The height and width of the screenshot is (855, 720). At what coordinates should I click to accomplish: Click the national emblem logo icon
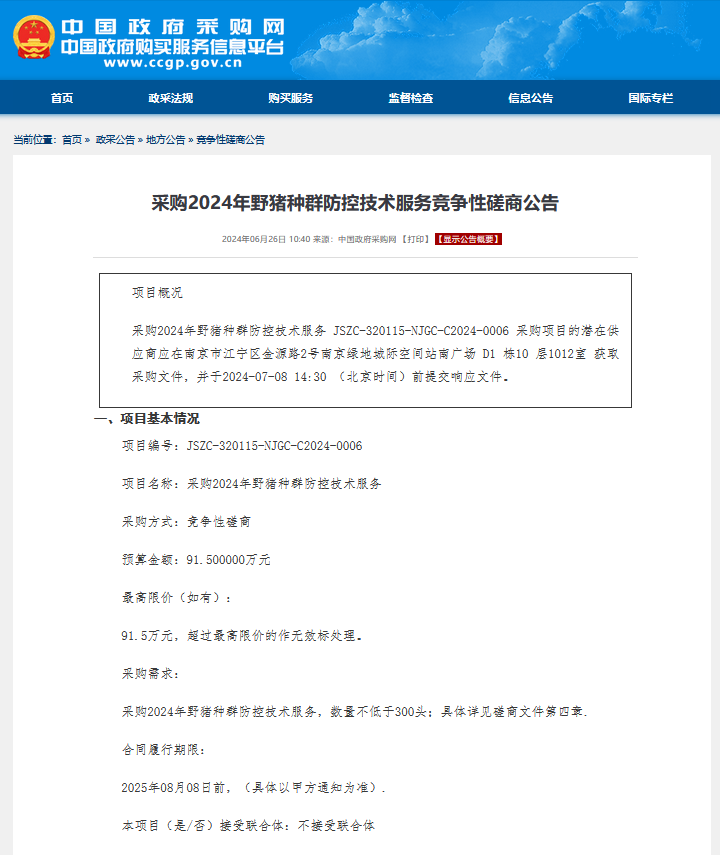point(34,38)
